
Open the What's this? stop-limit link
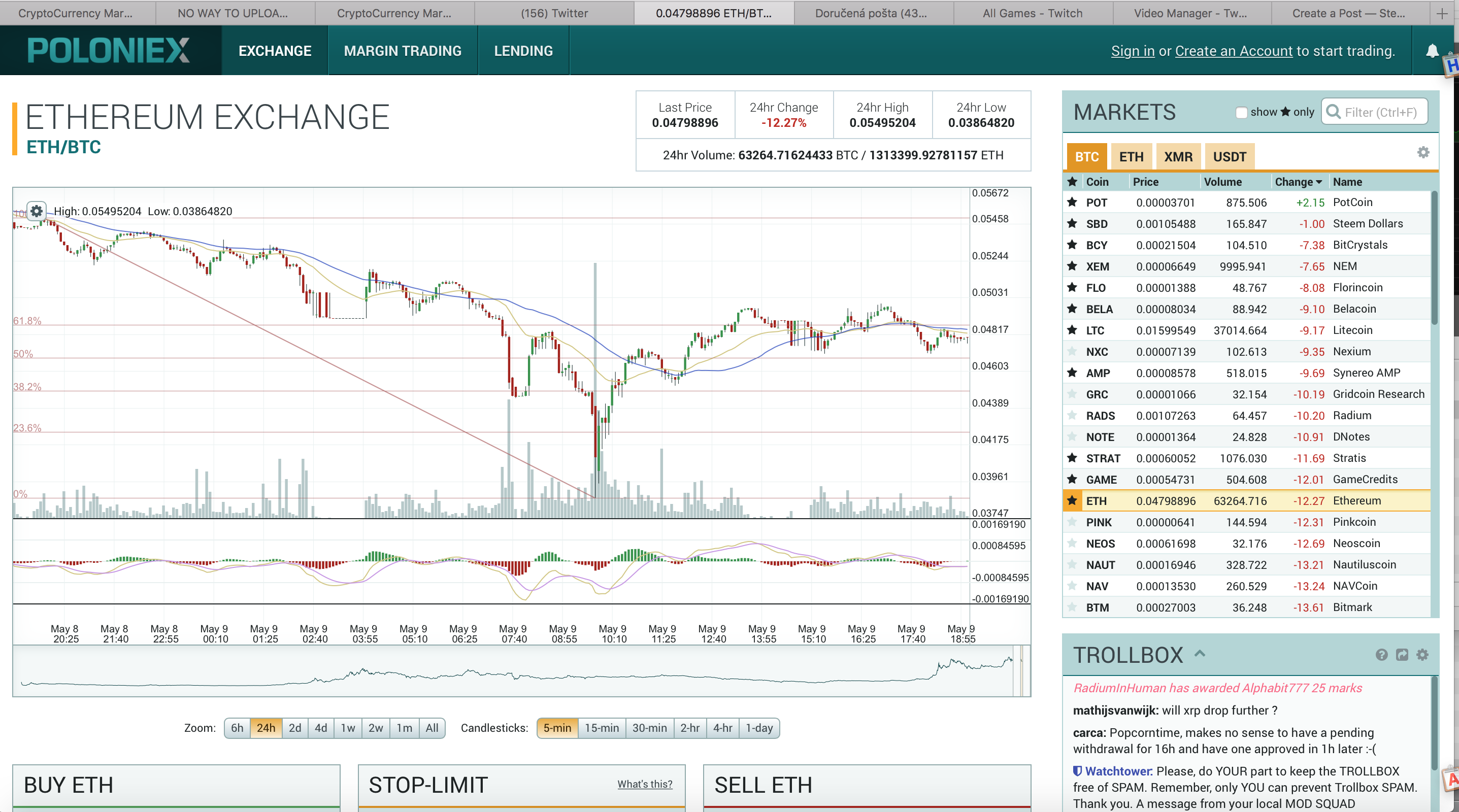click(x=645, y=784)
